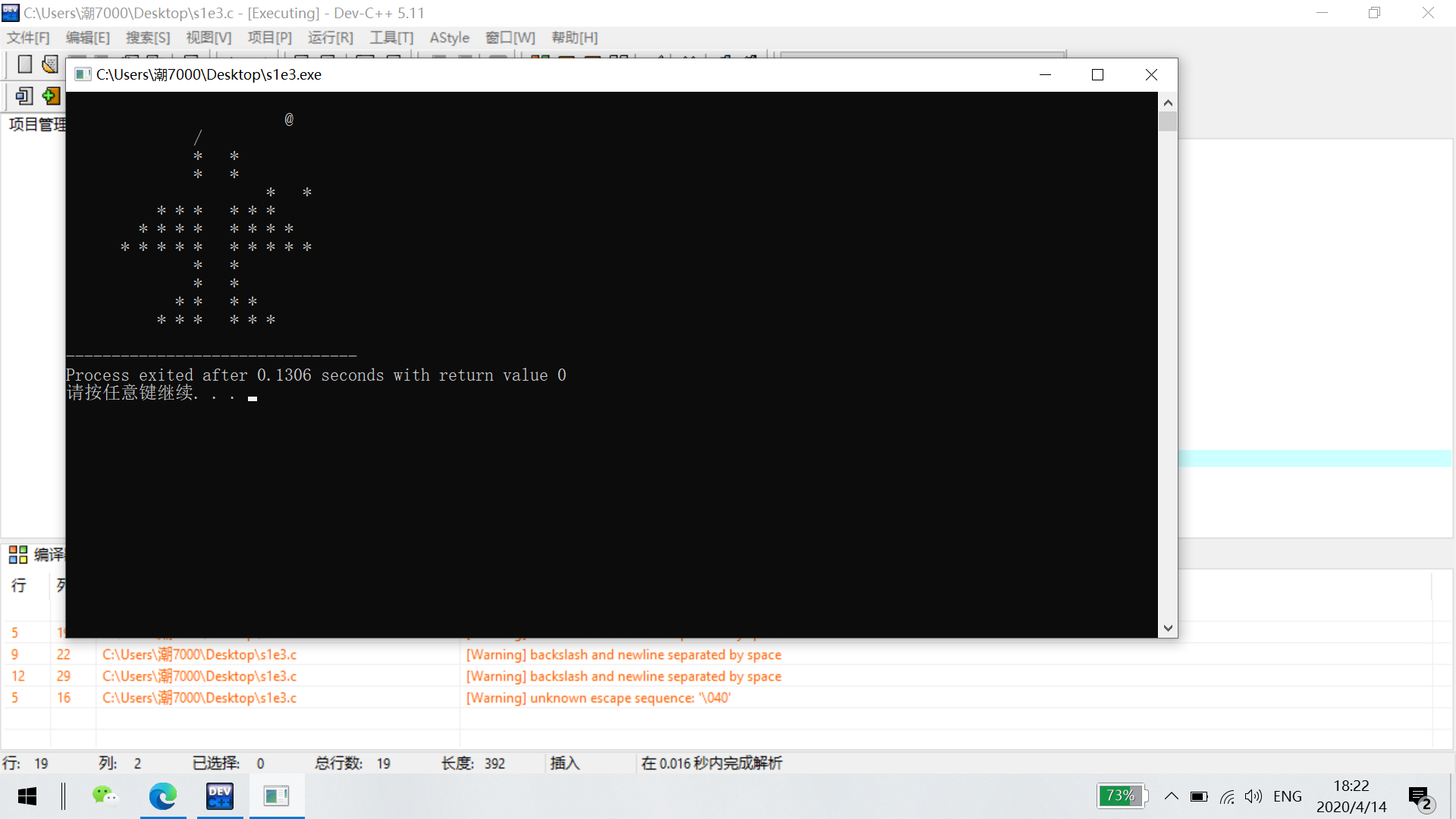
Task: Open the AStyle menu
Action: (x=450, y=38)
